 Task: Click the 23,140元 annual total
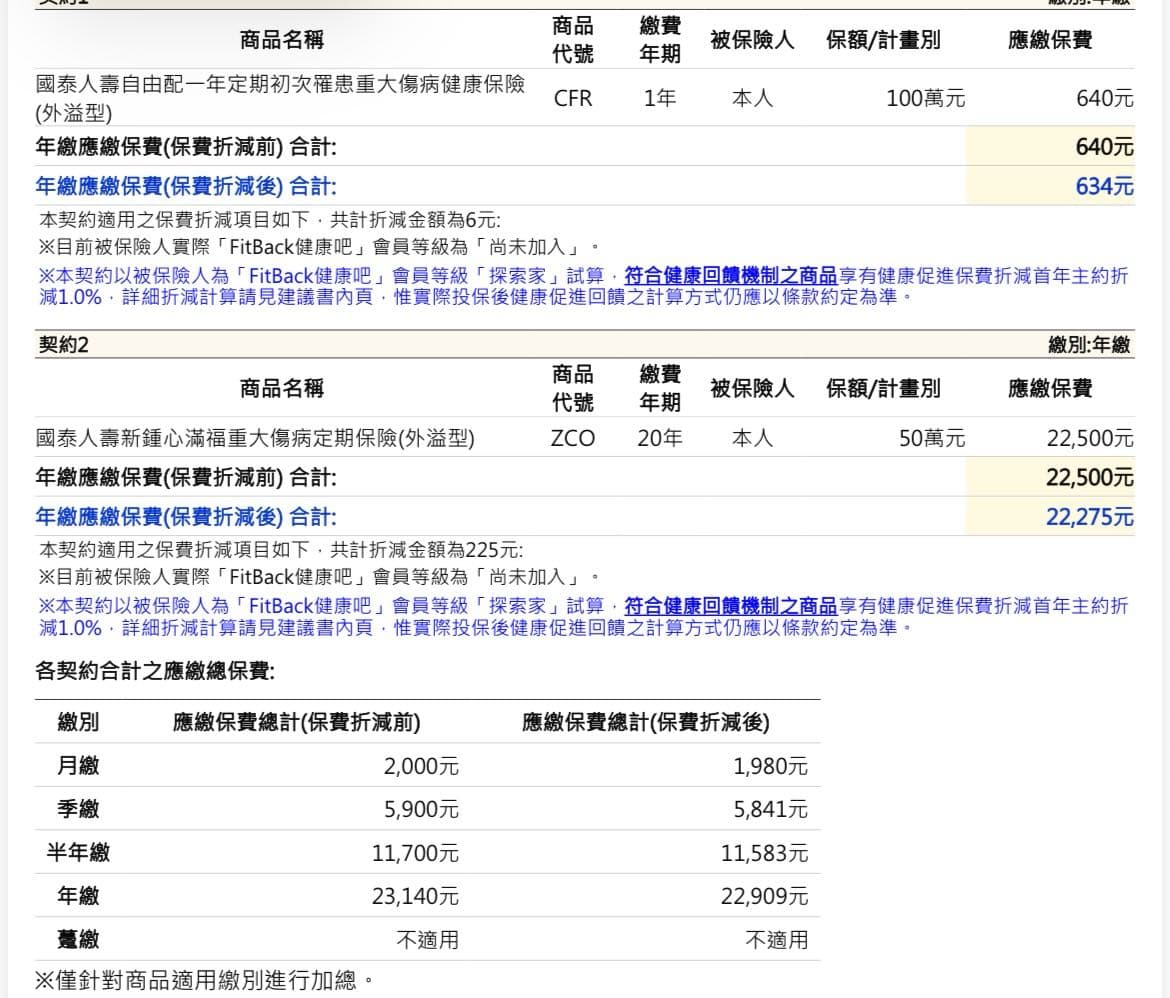(x=415, y=896)
